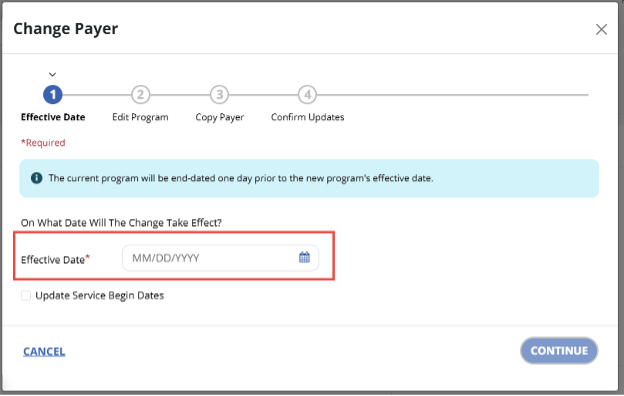Go to Confirm Updates step label
The height and width of the screenshot is (396, 624).
[x=307, y=117]
